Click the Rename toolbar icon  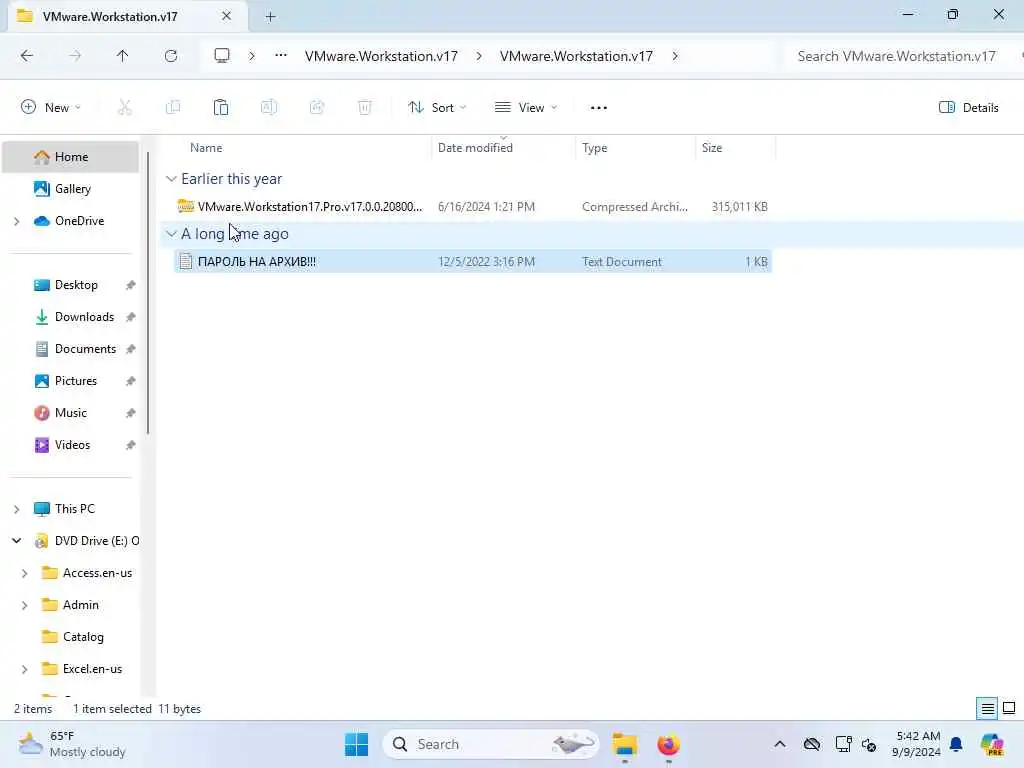pos(268,107)
